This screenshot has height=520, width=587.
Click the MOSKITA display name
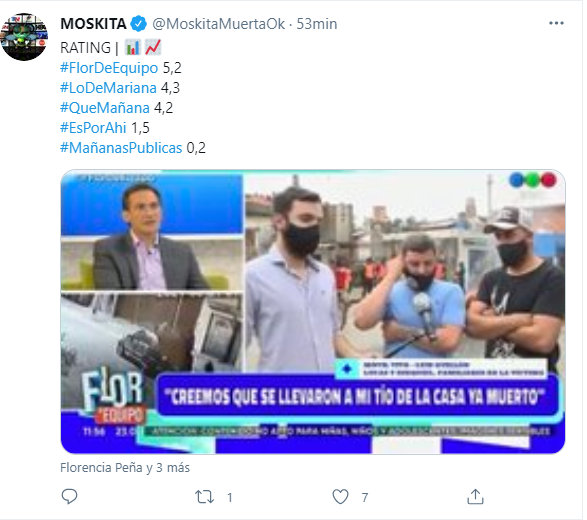coord(93,24)
